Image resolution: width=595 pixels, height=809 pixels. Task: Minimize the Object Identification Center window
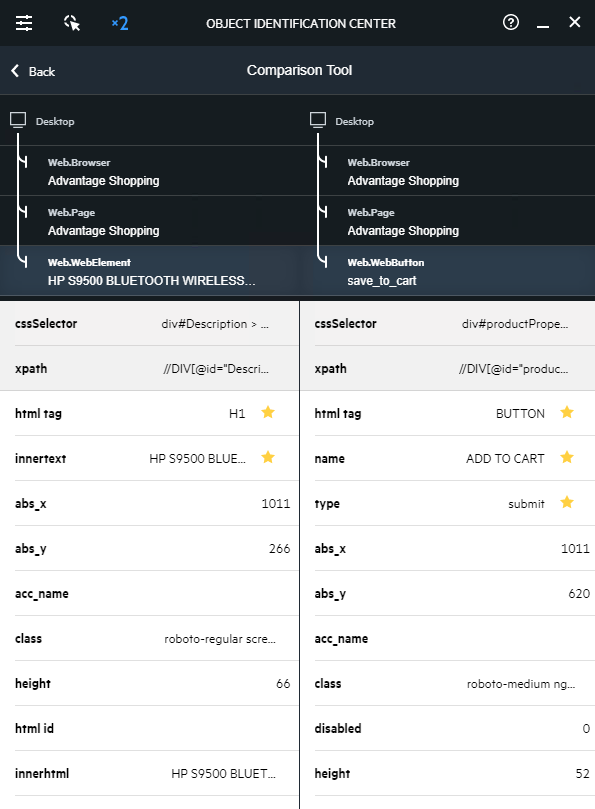(542, 23)
